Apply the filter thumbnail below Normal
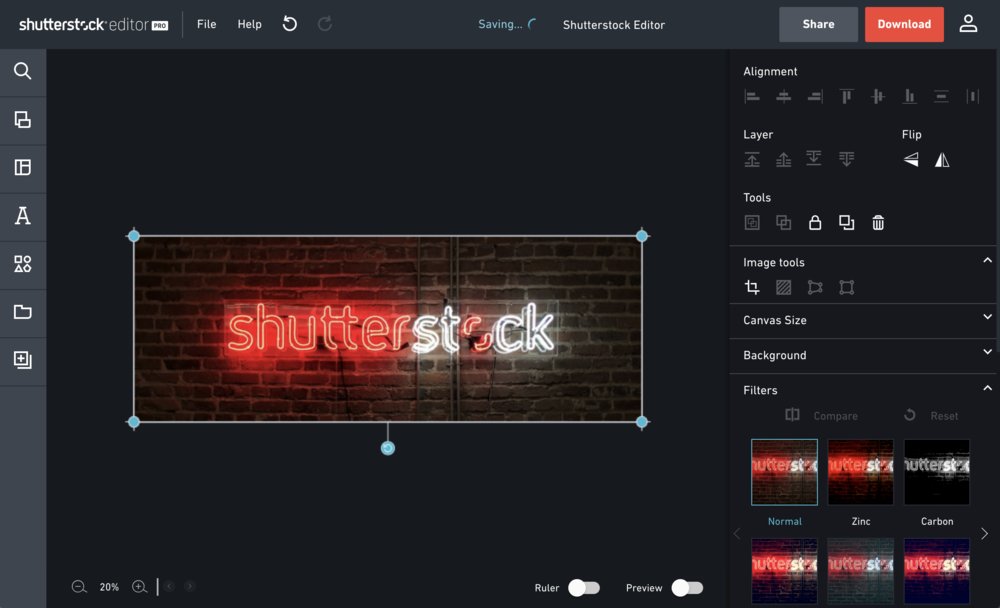The image size is (1000, 608). click(784, 570)
